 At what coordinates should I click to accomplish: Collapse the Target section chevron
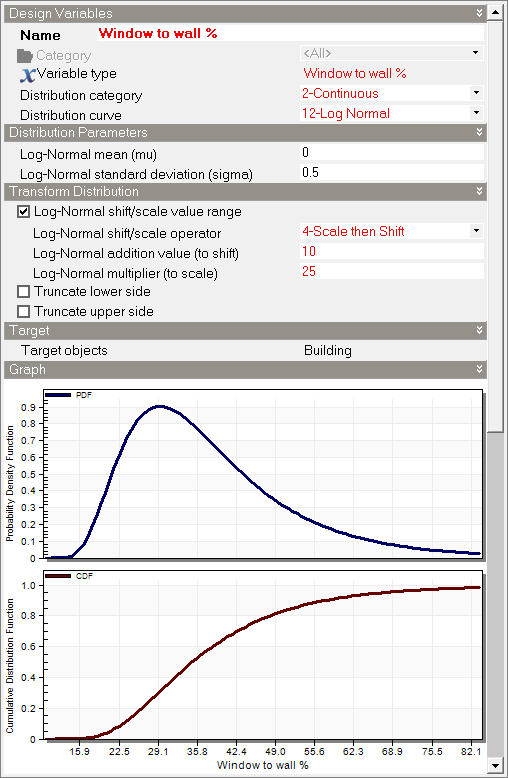tap(479, 330)
